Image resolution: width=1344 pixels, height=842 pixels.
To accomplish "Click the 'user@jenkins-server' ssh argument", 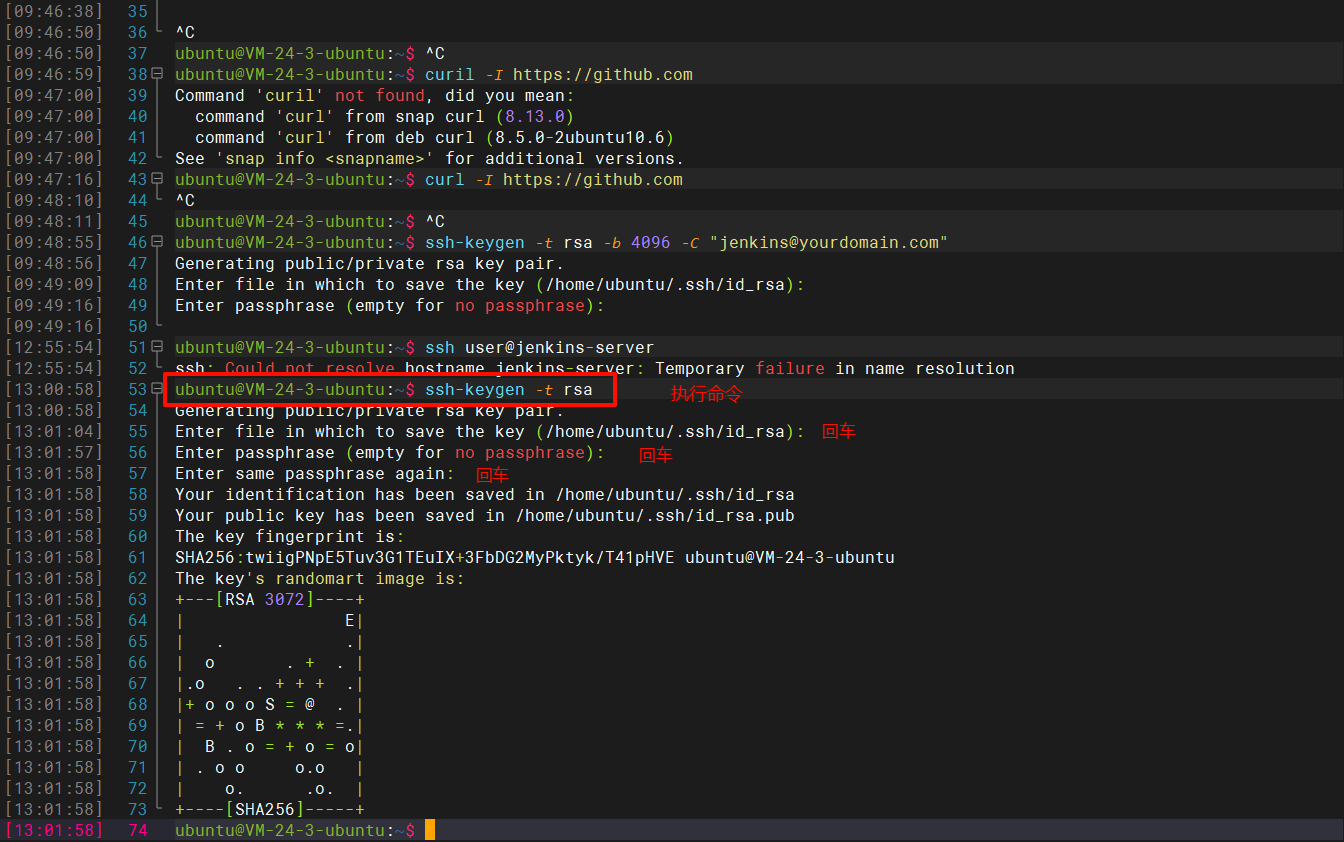I will (559, 347).
